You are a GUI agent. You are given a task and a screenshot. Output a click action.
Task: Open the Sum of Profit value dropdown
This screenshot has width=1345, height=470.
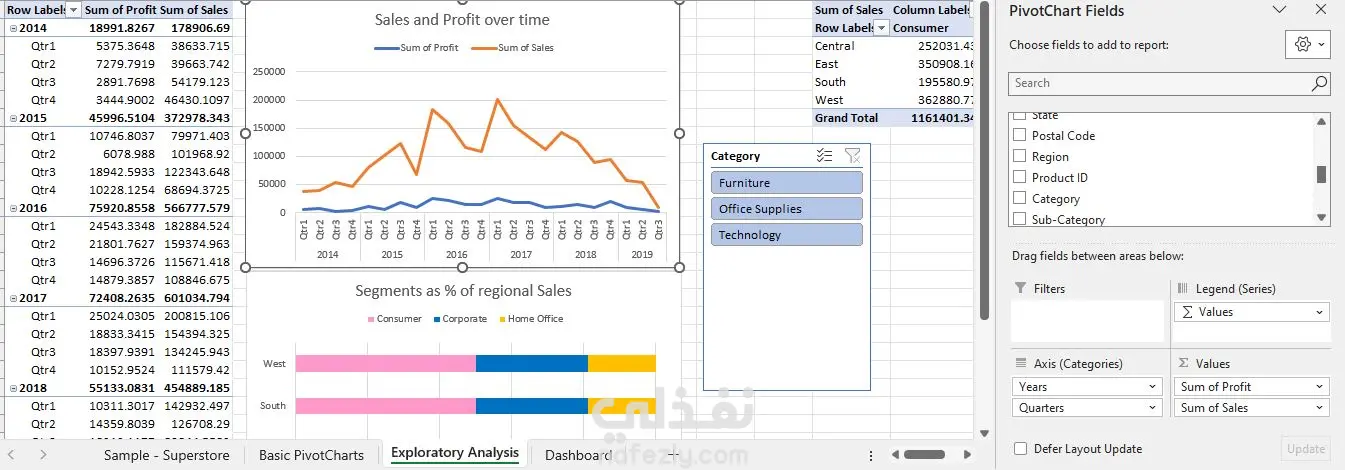(x=1320, y=387)
